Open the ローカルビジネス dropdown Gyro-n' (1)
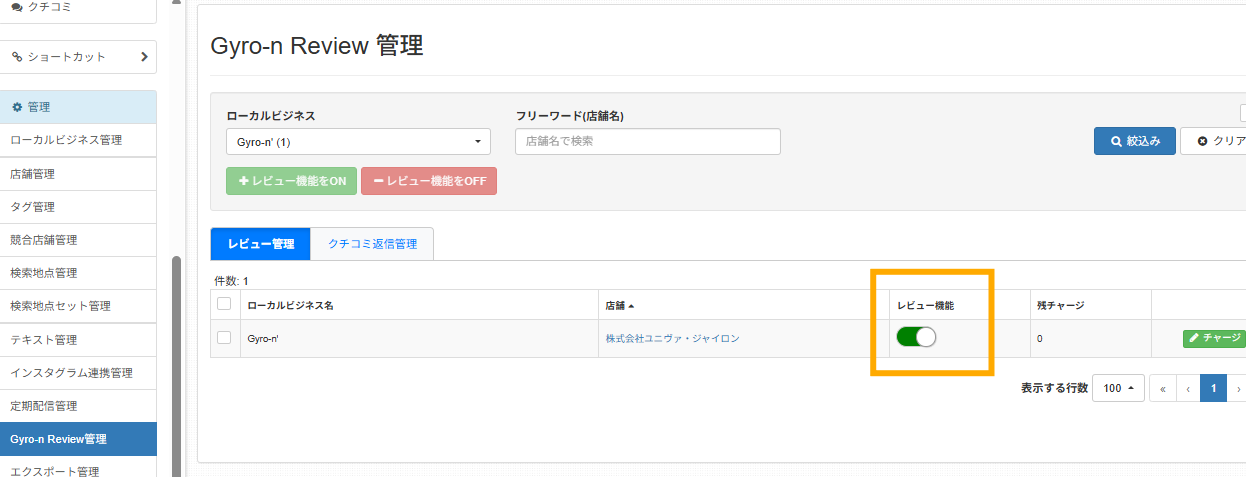 [358, 142]
